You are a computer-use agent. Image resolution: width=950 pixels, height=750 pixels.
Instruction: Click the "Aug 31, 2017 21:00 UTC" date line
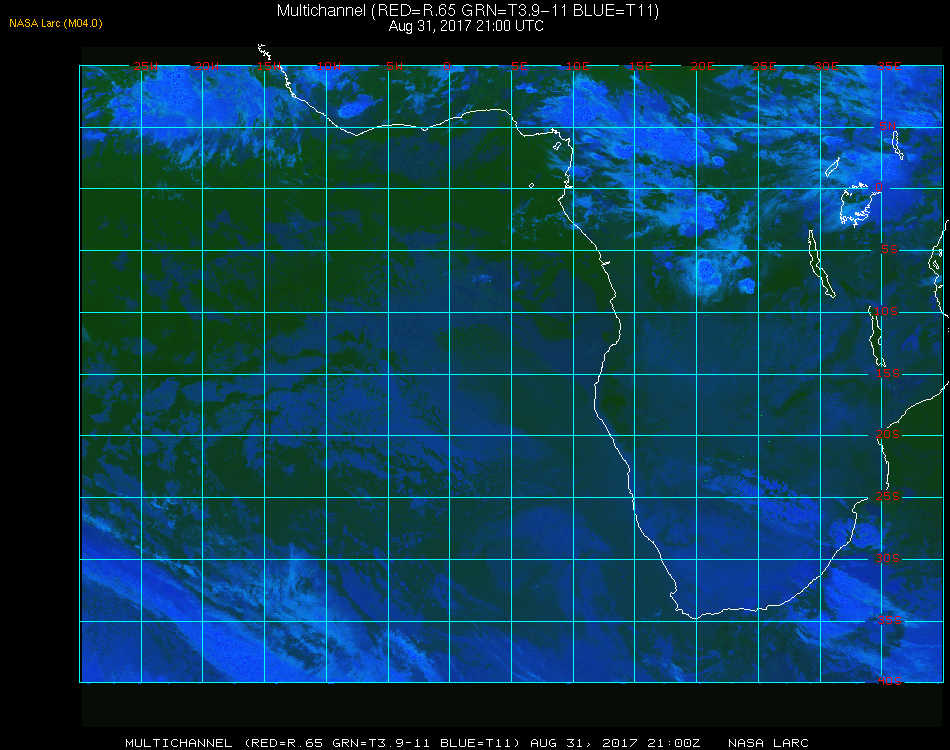point(466,26)
